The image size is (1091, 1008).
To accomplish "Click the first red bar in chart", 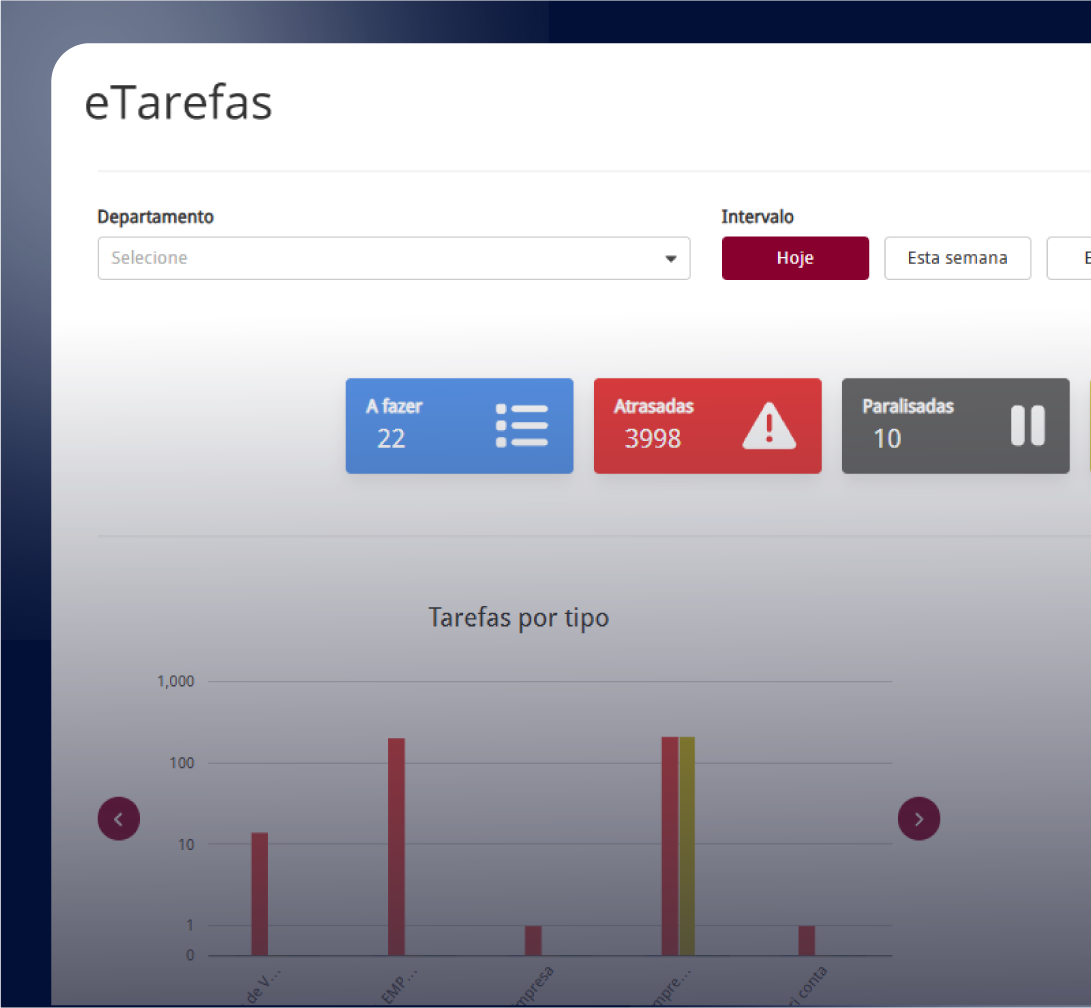I will (x=259, y=893).
